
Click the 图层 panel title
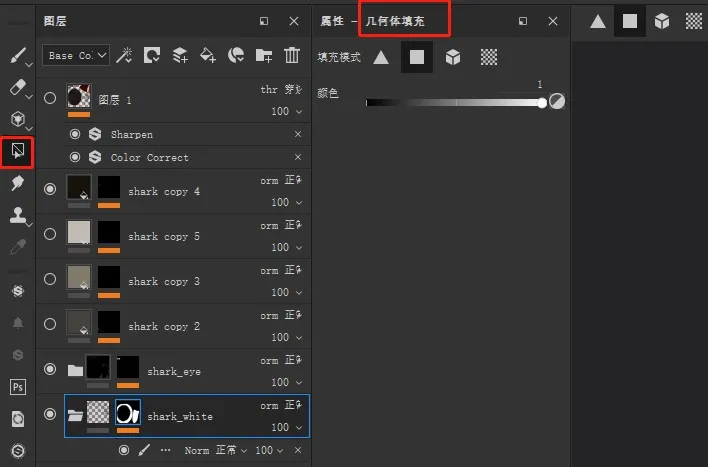(56, 21)
